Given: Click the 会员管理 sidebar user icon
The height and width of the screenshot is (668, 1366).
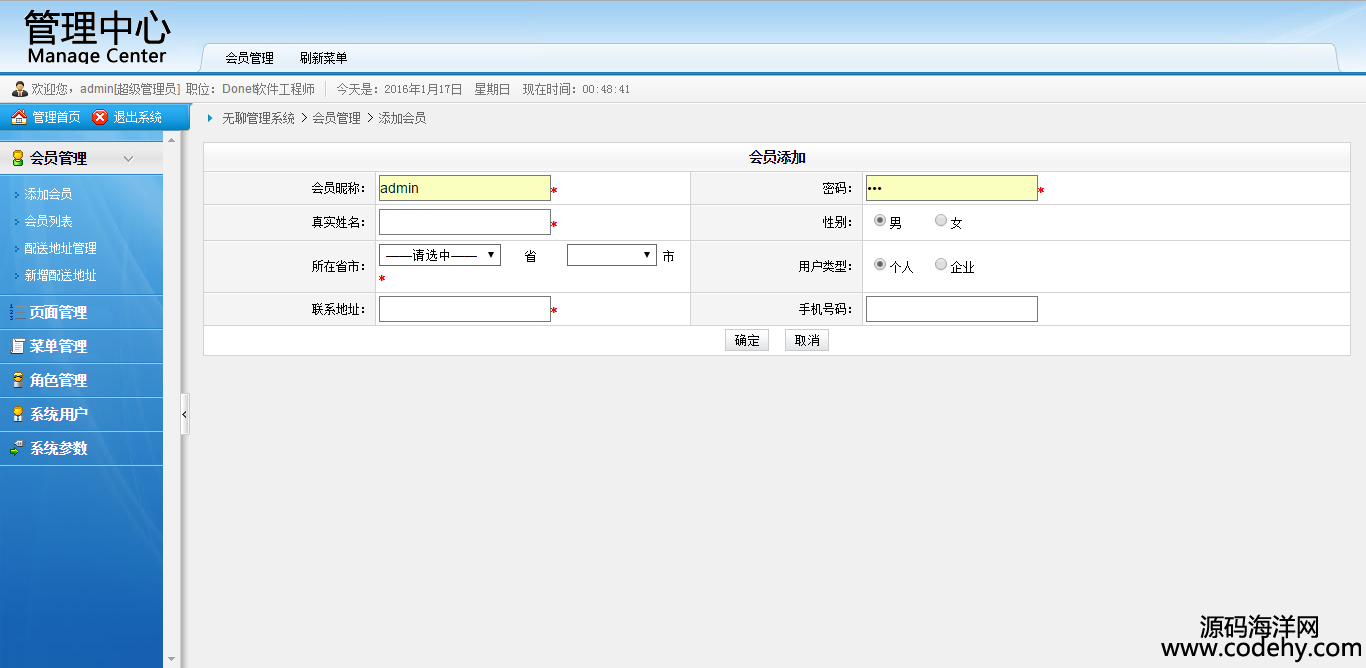Looking at the screenshot, I should click(17, 158).
